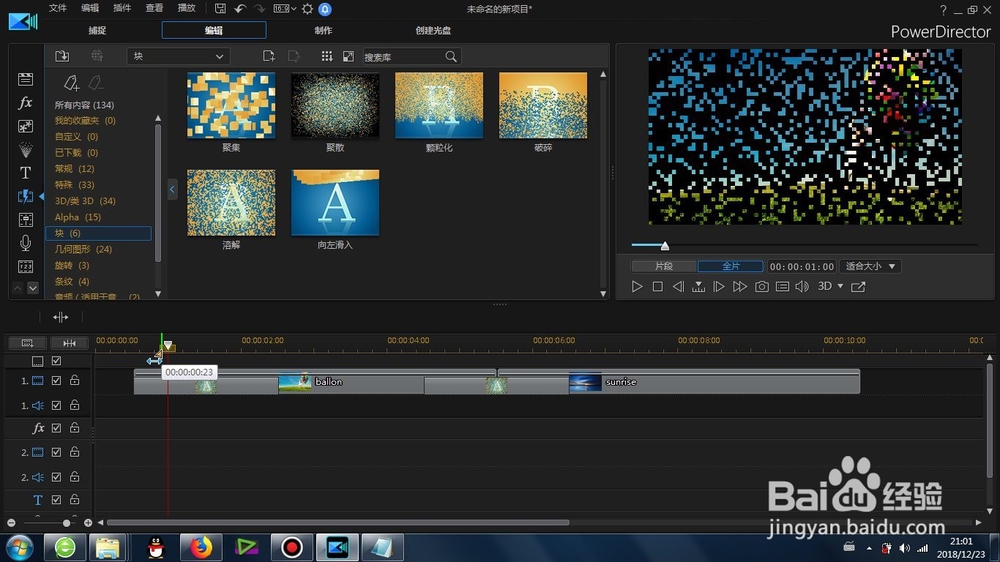Toggle the video track 2 enable checkbox
Image resolution: width=1000 pixels, height=562 pixels.
click(56, 452)
